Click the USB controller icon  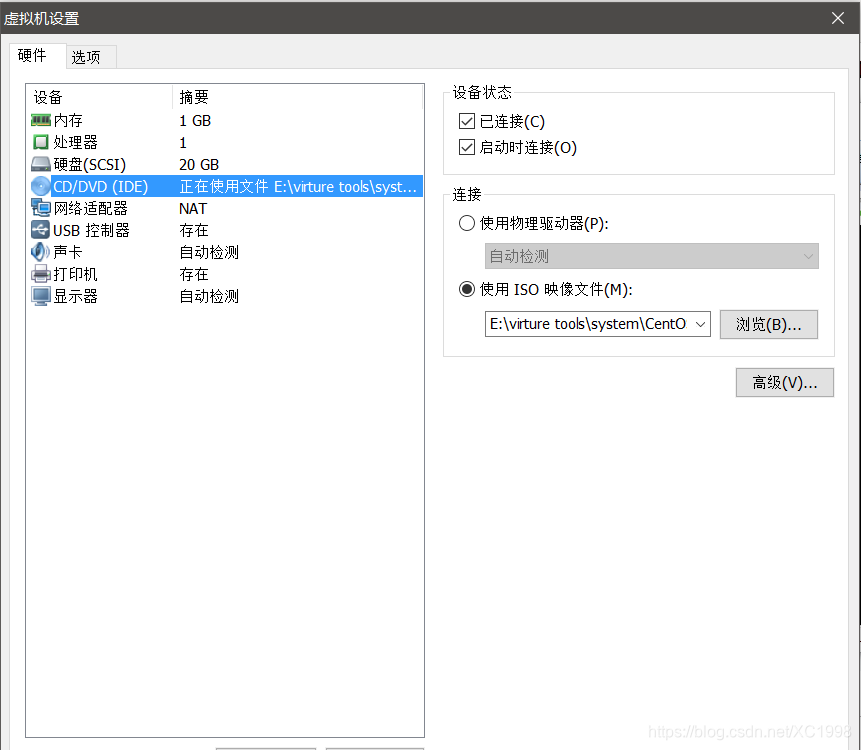[x=41, y=230]
